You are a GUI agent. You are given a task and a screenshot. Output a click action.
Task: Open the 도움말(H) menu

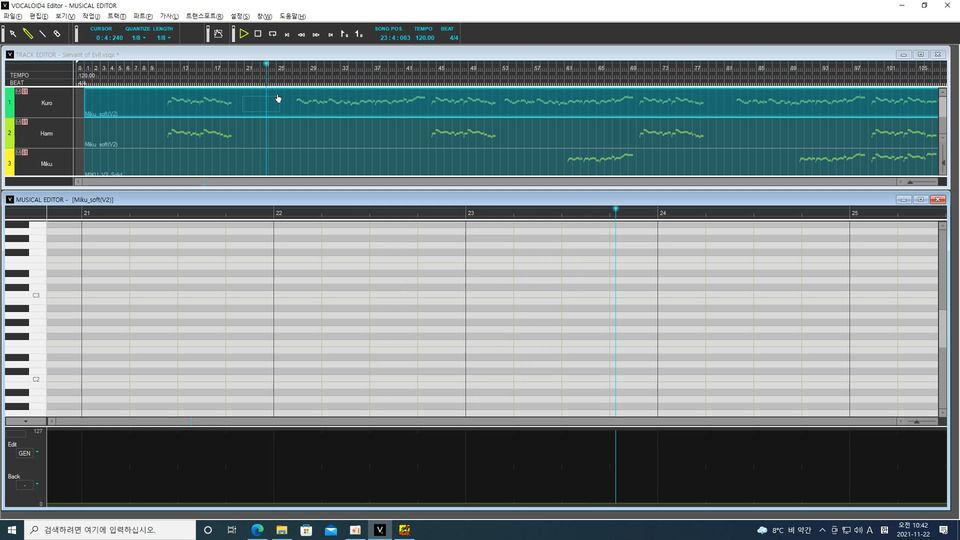coord(292,17)
